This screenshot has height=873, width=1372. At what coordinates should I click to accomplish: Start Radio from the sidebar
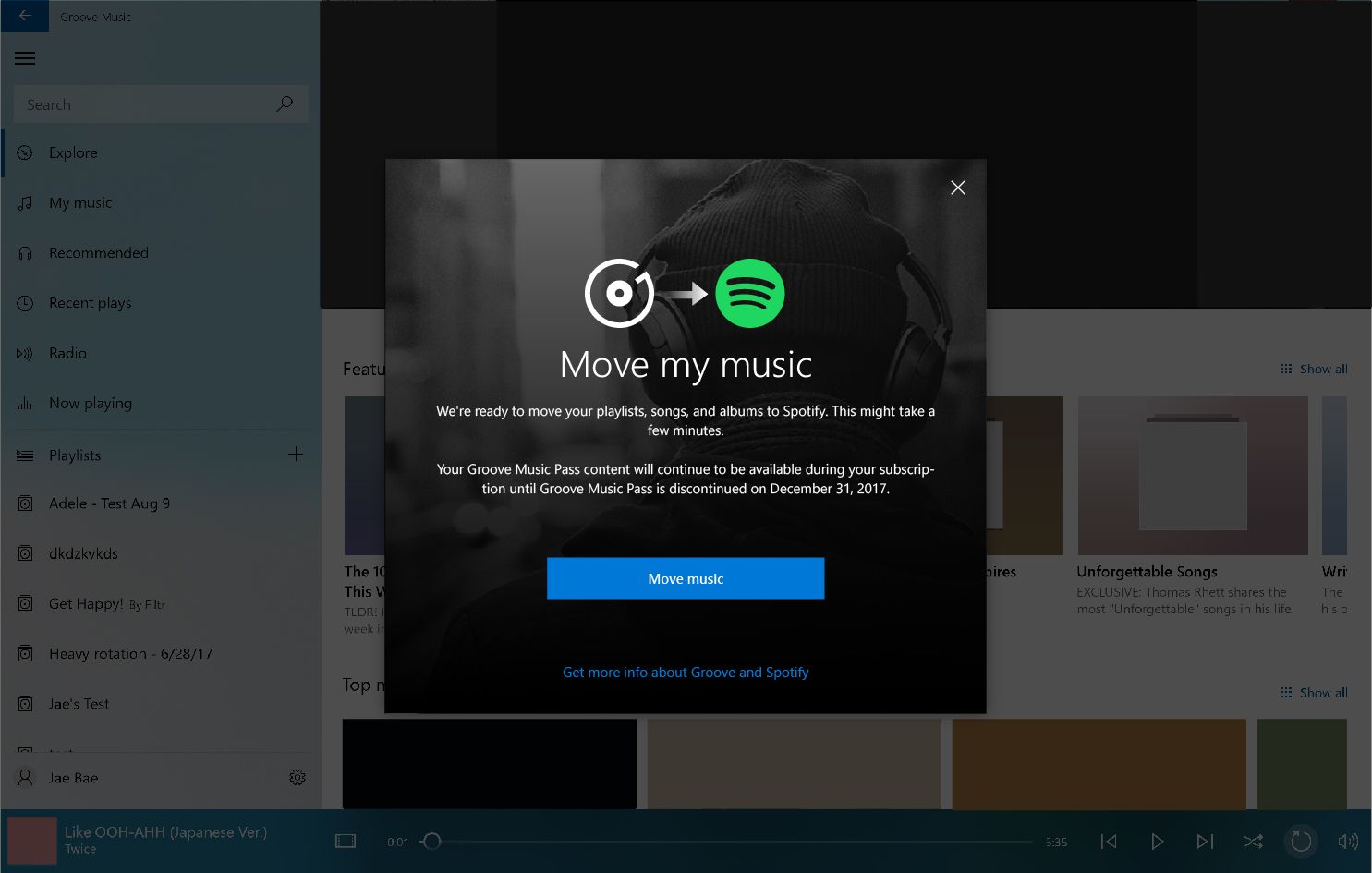pos(69,353)
